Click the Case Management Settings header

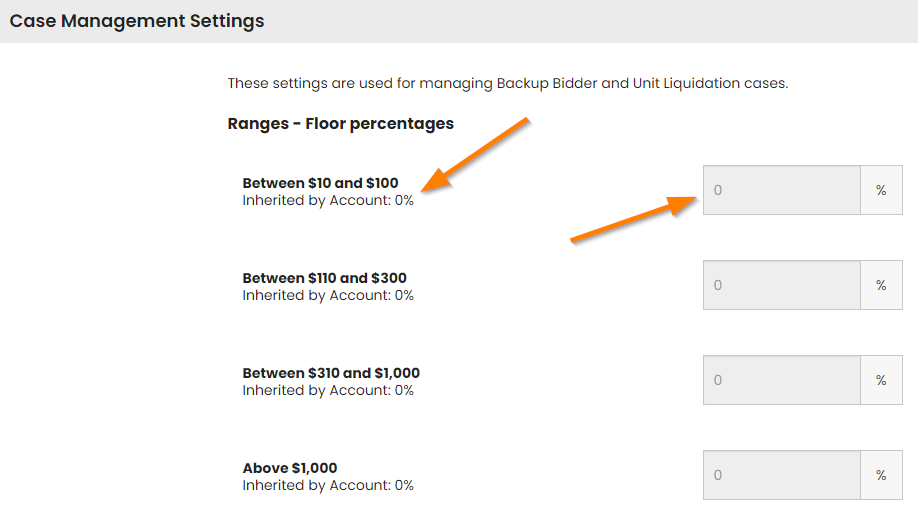click(137, 21)
